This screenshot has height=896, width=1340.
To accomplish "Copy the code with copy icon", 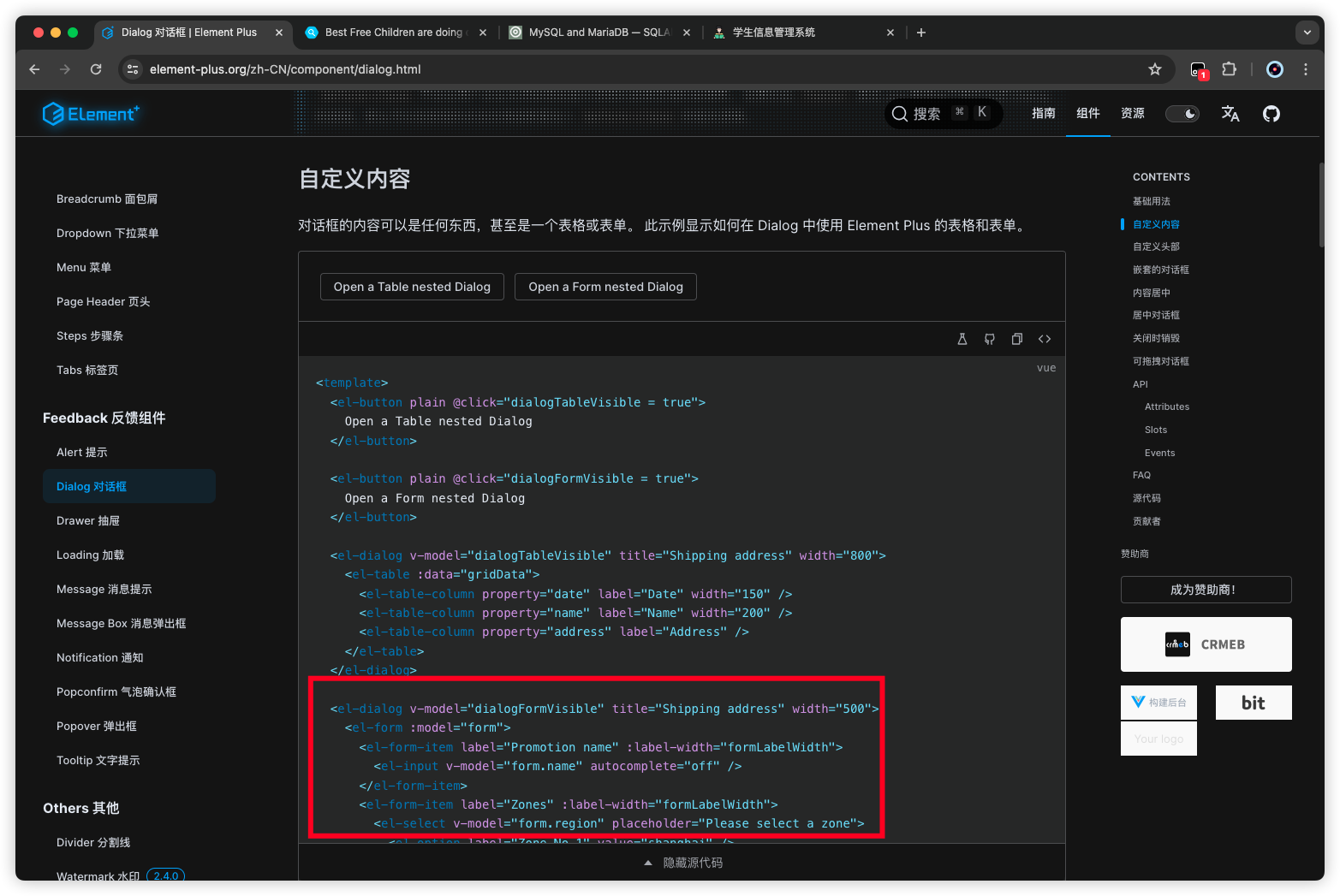I will coord(1017,339).
